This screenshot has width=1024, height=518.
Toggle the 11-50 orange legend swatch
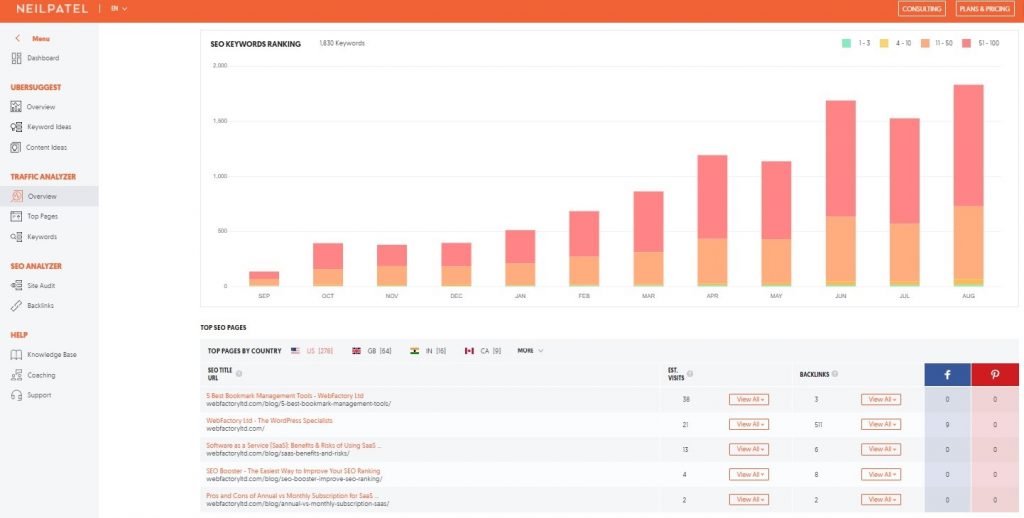925,43
